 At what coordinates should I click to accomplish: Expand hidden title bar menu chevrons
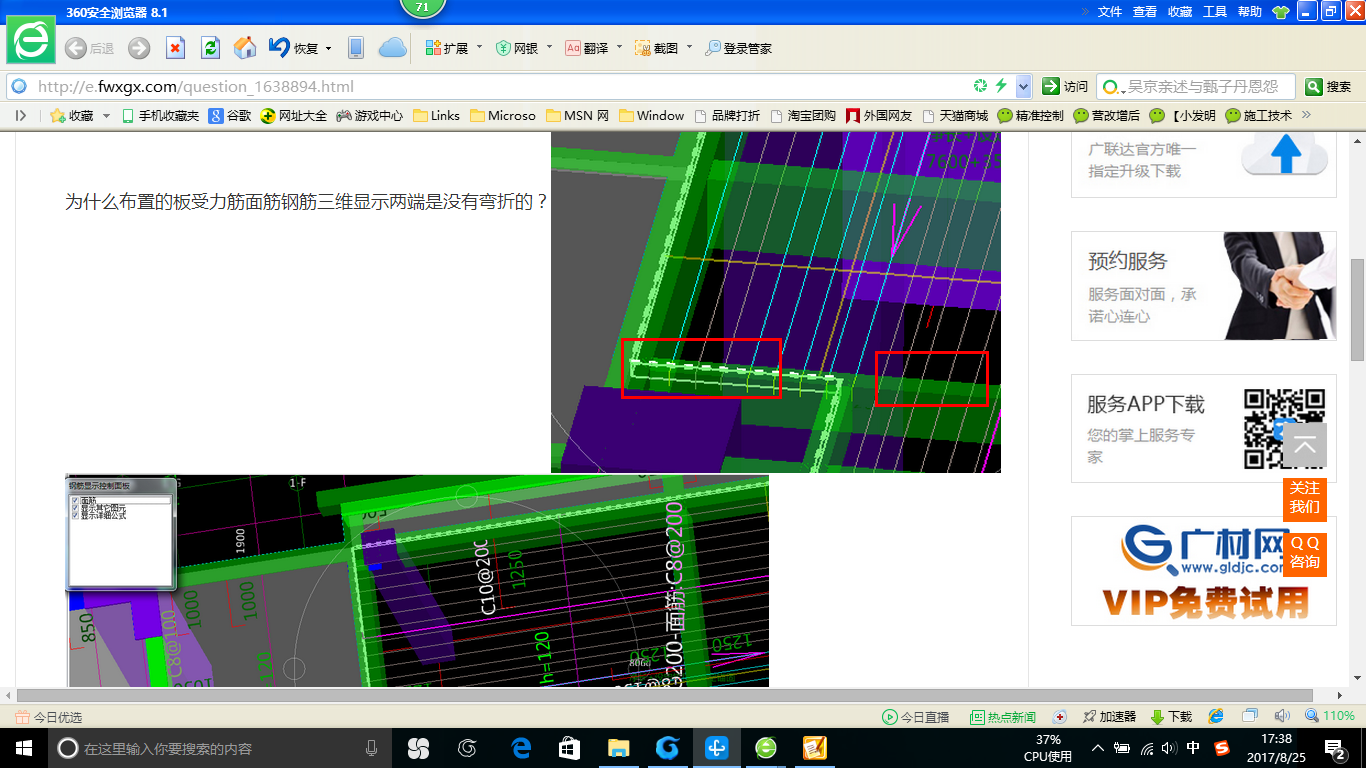(1085, 12)
